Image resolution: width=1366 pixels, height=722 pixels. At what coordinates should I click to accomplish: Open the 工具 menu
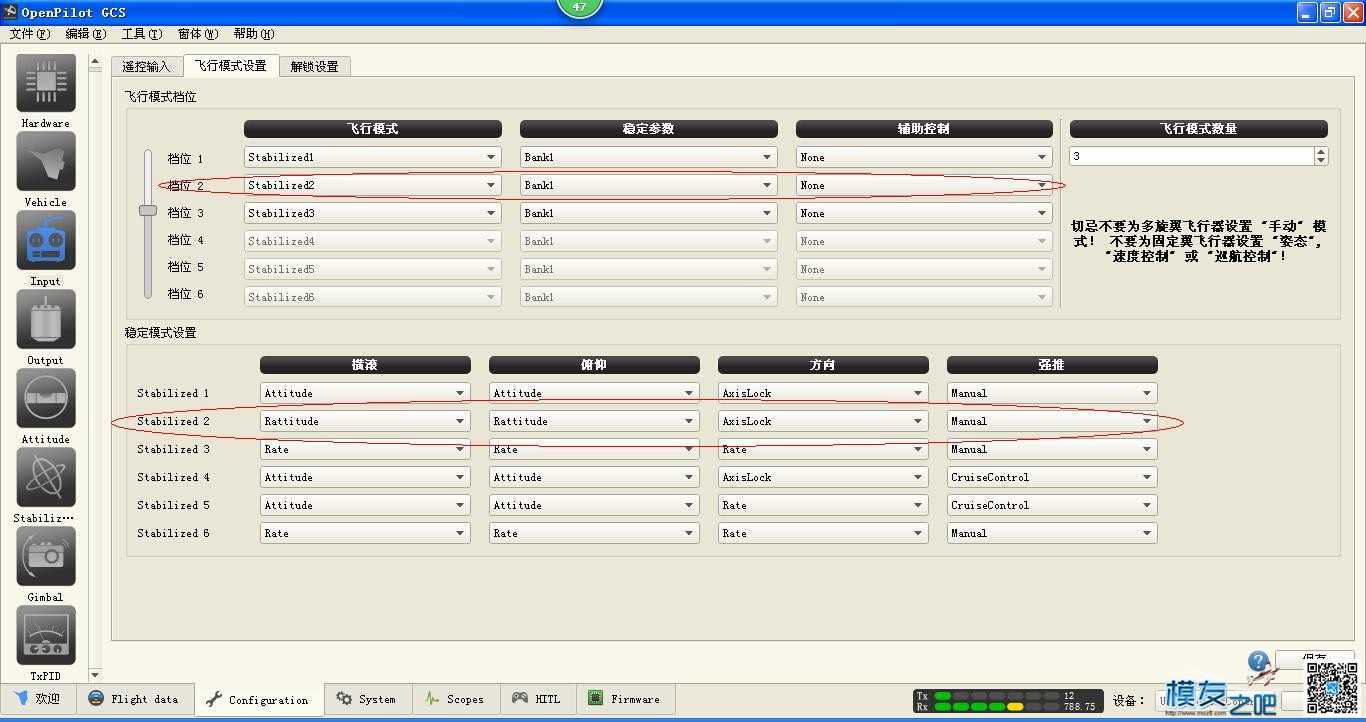coord(142,34)
